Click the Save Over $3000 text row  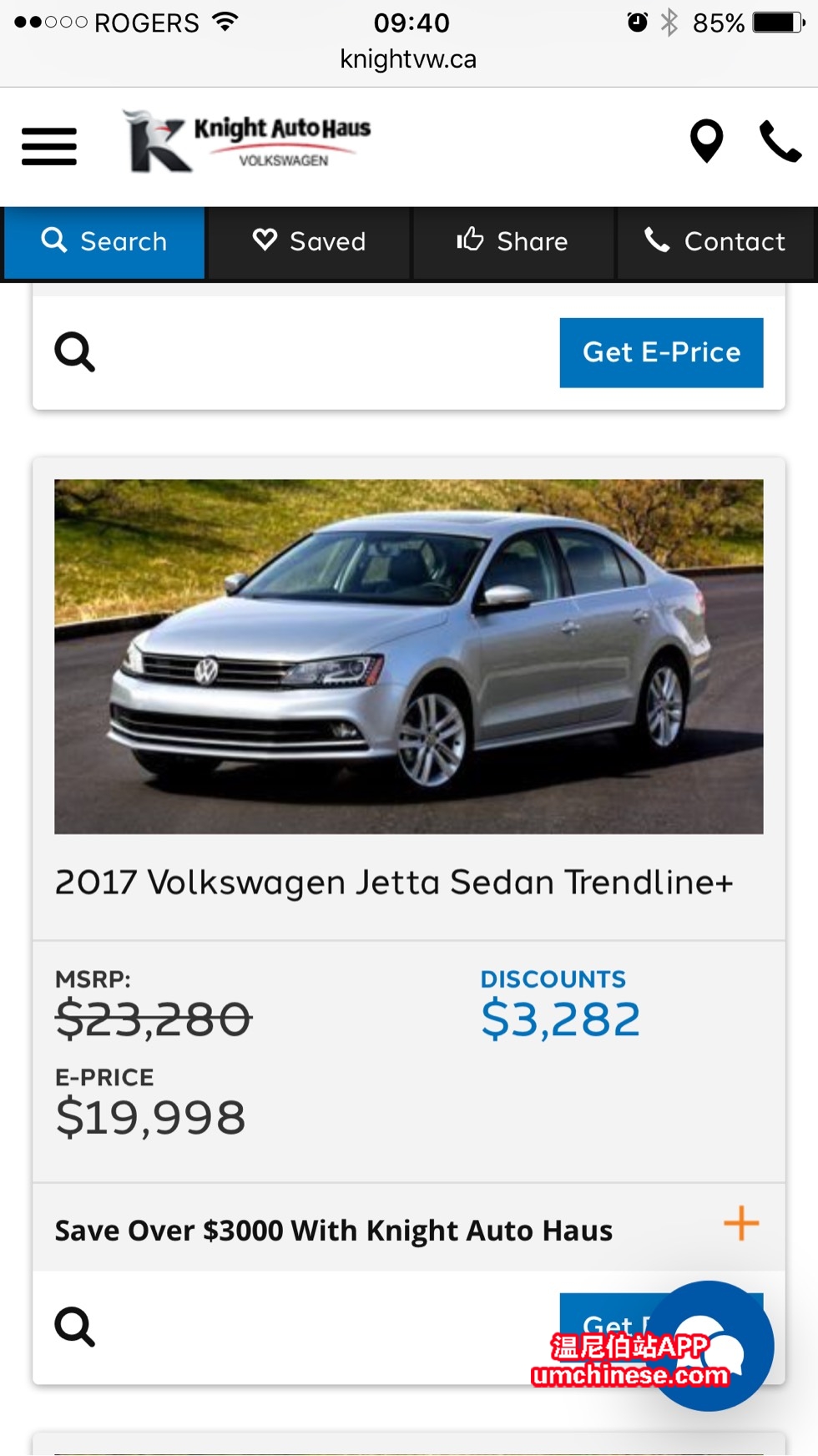click(x=409, y=1228)
